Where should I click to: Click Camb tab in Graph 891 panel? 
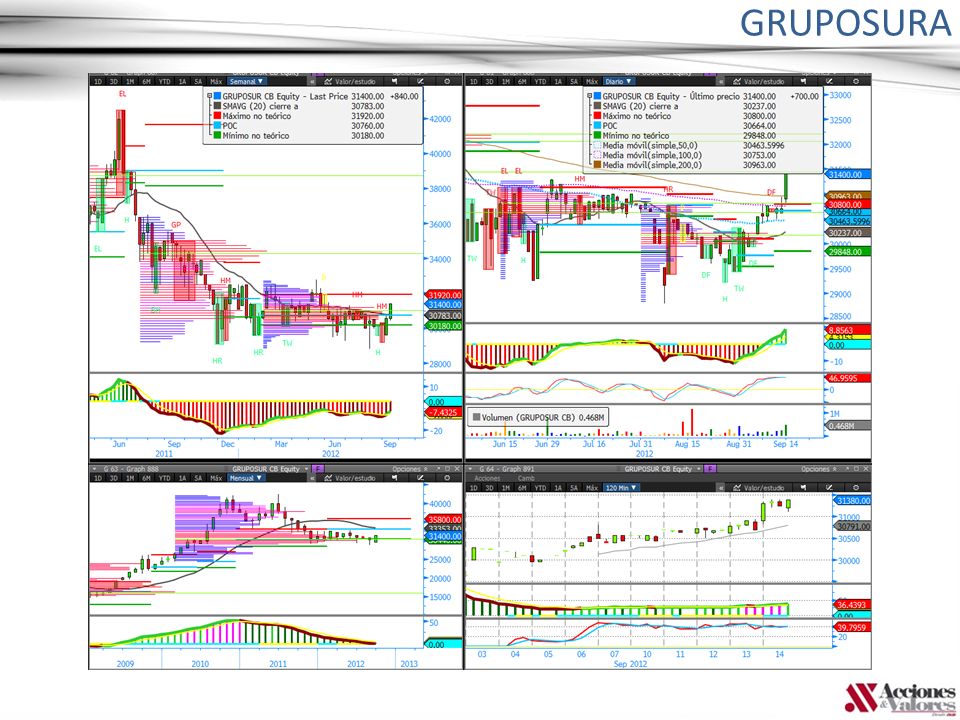pos(526,478)
